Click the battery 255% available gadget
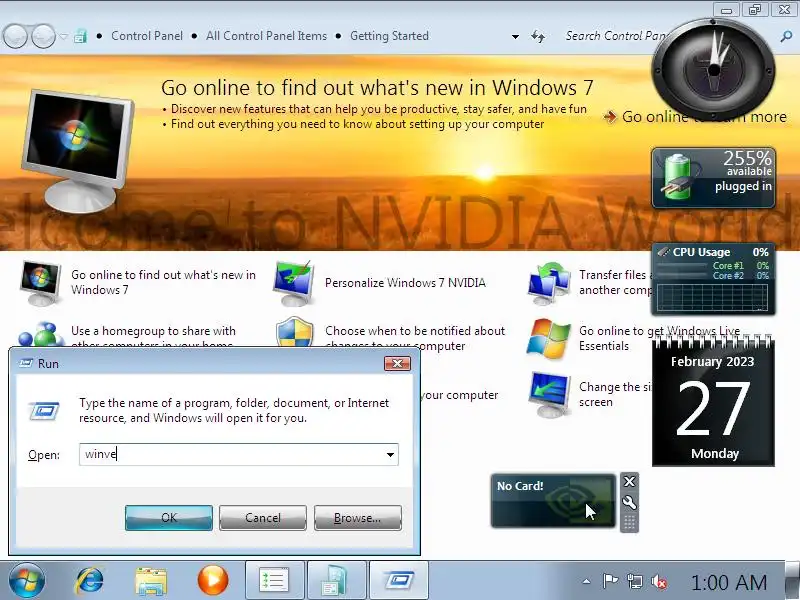The image size is (800, 600). pos(713,178)
